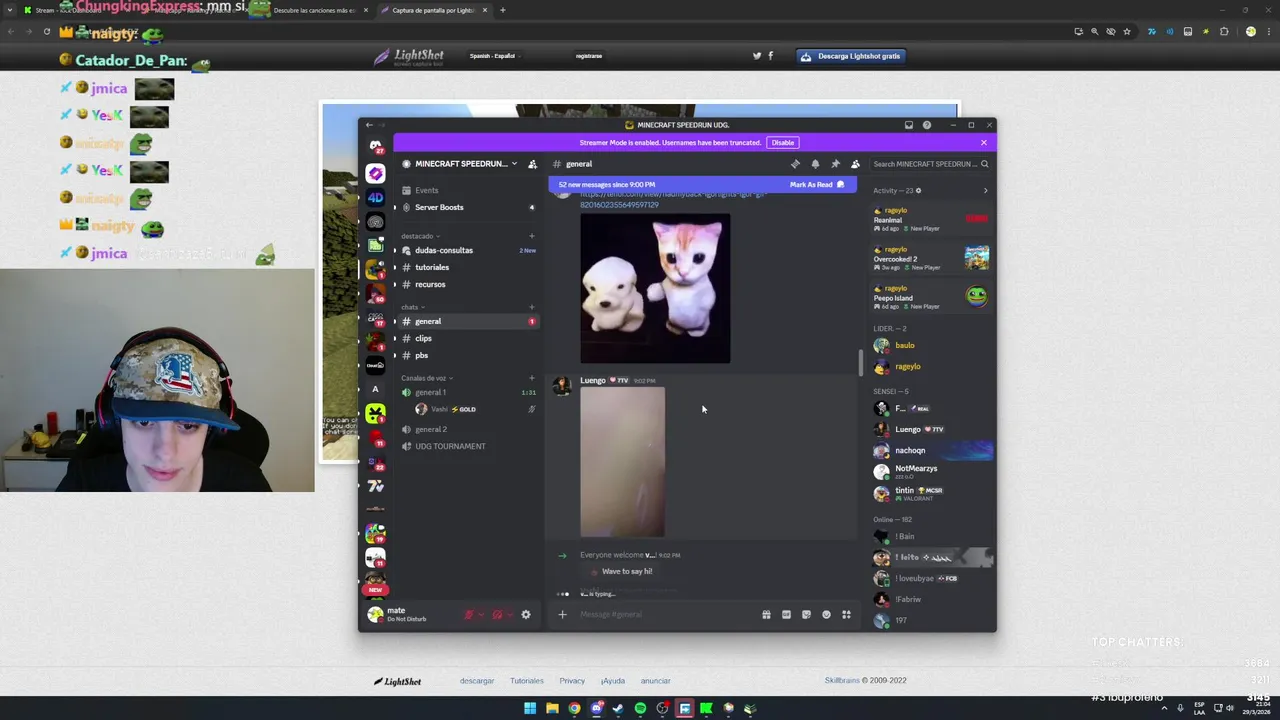
Task: Join the general 1 voice channel
Action: point(468,392)
